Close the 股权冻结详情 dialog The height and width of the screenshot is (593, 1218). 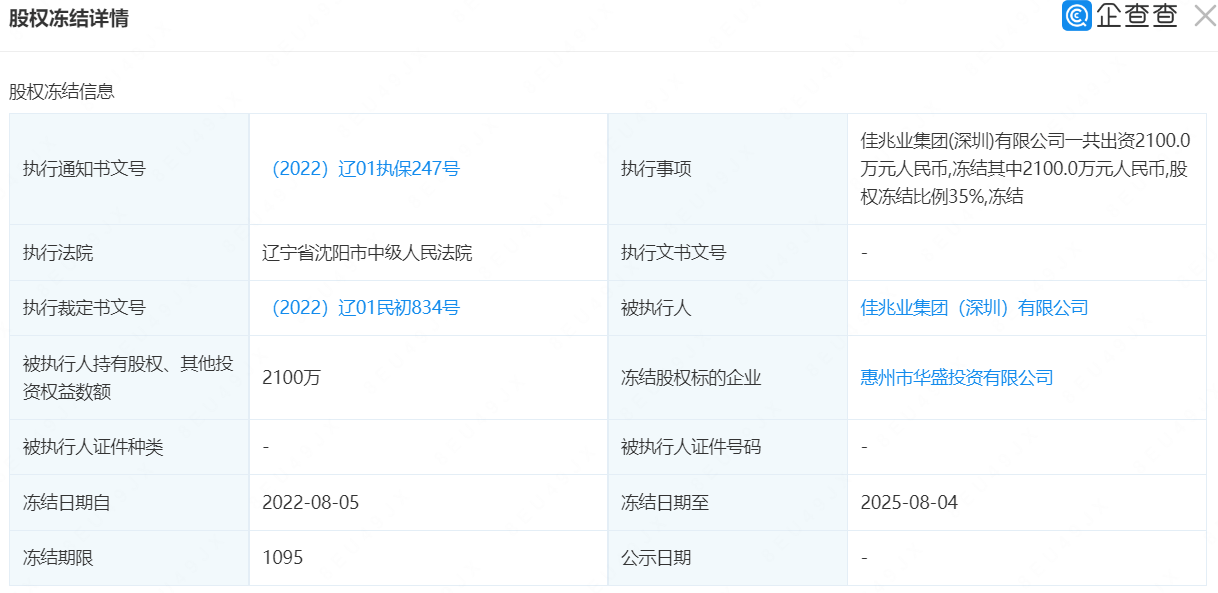[1204, 17]
